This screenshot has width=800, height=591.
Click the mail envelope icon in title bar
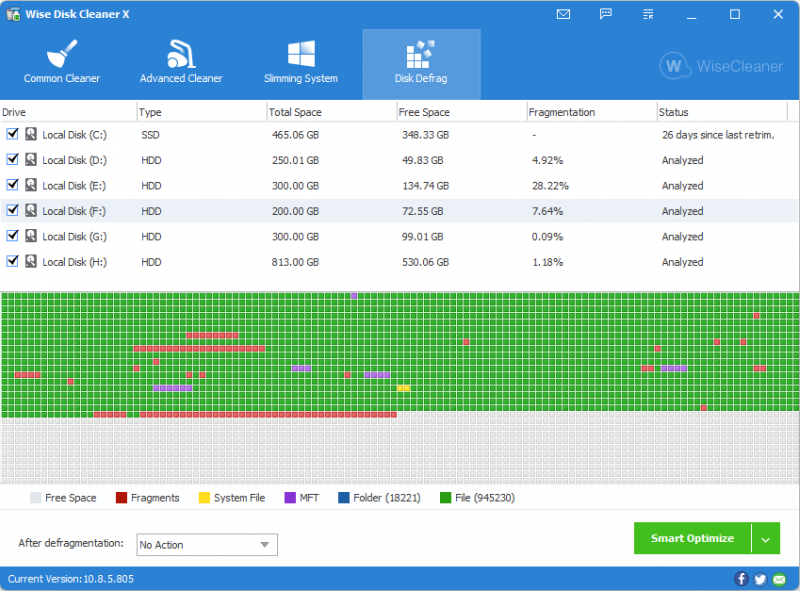click(563, 14)
